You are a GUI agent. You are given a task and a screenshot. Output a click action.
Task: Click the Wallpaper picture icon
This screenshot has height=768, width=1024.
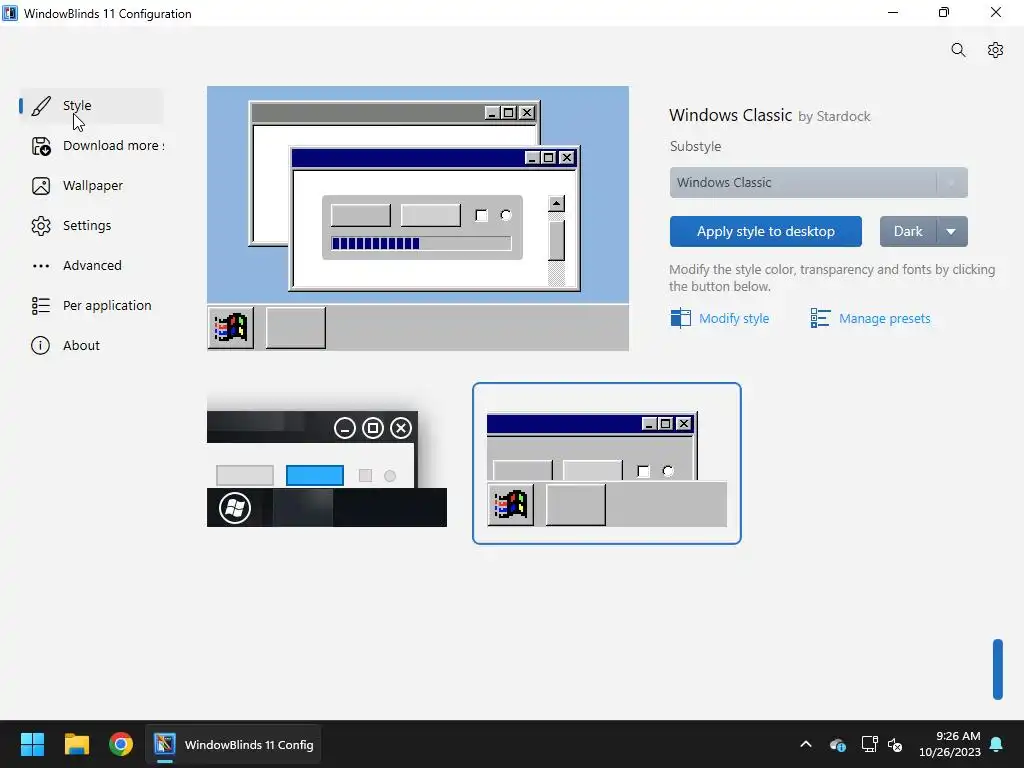(41, 186)
